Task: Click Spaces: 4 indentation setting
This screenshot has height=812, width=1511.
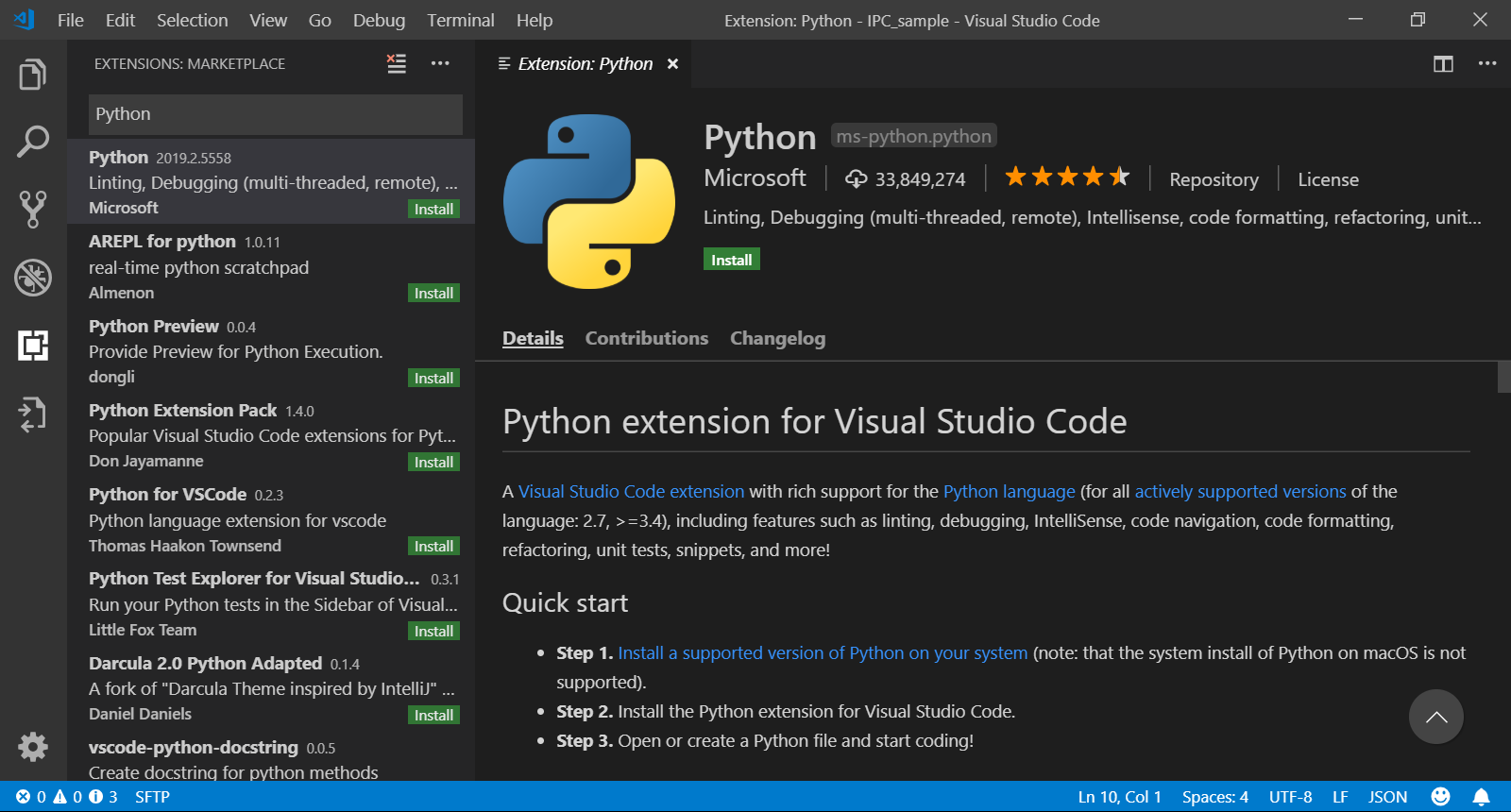Action: (x=1214, y=796)
